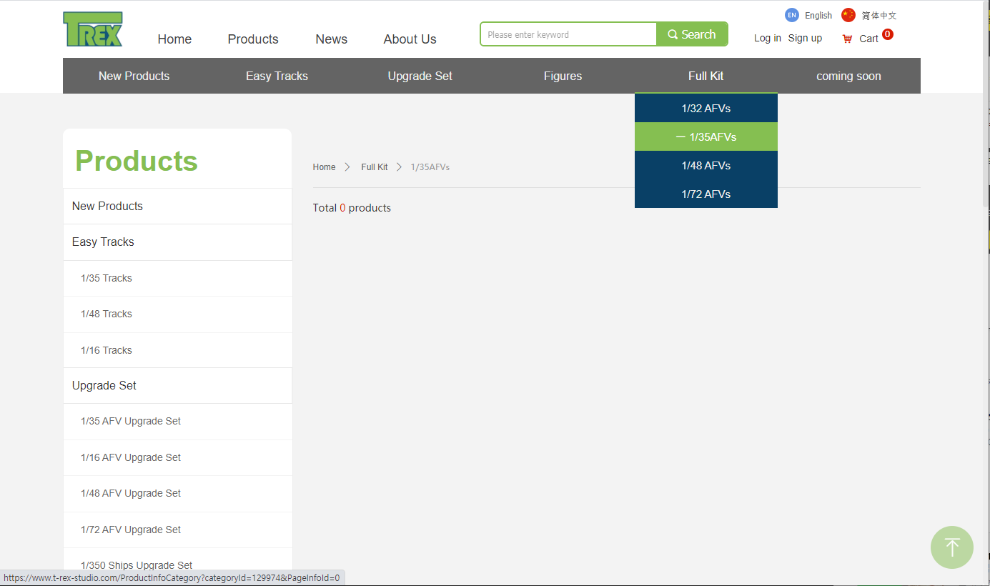The height and width of the screenshot is (586, 990).
Task: Select 1/32 AFVs from dropdown
Action: (x=706, y=108)
